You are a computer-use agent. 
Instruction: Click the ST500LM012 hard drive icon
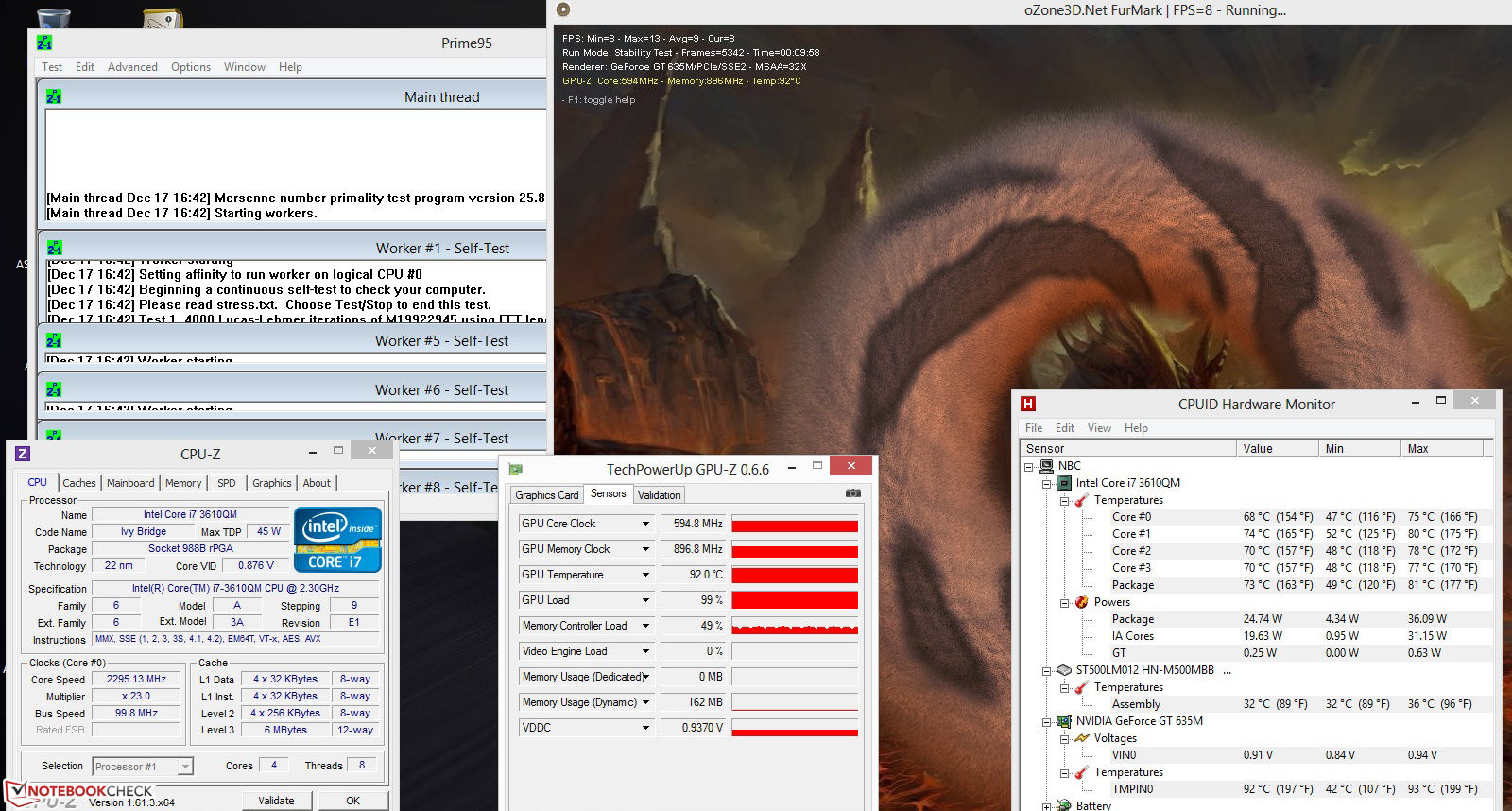pos(1064,670)
